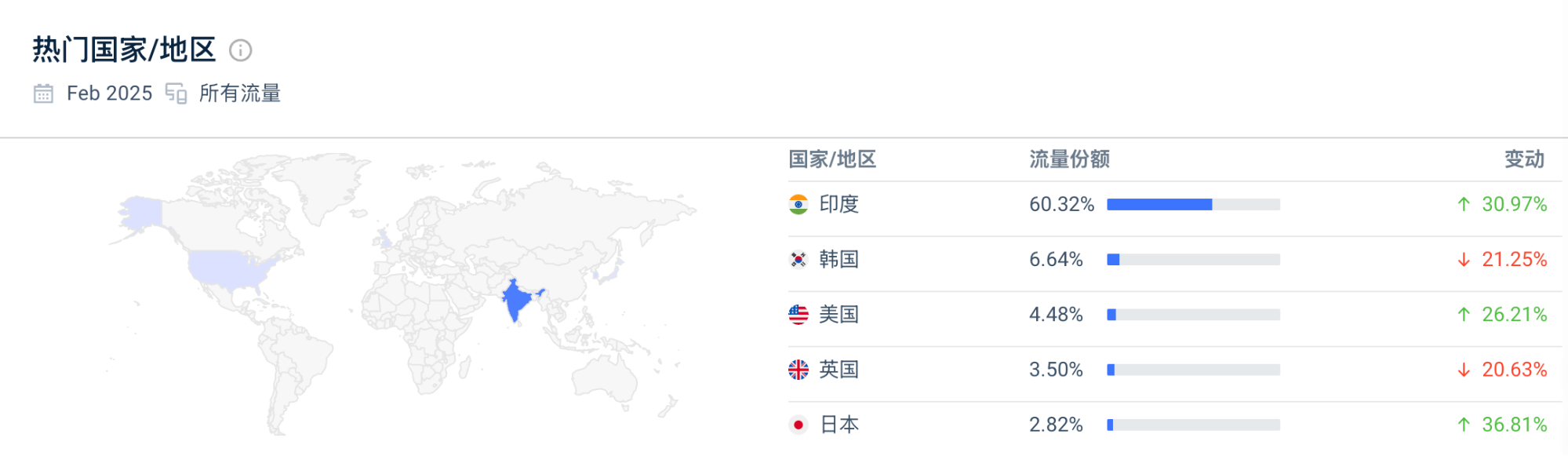The width and height of the screenshot is (1568, 456).
Task: Click the green up arrow for India
Action: [x=1463, y=204]
